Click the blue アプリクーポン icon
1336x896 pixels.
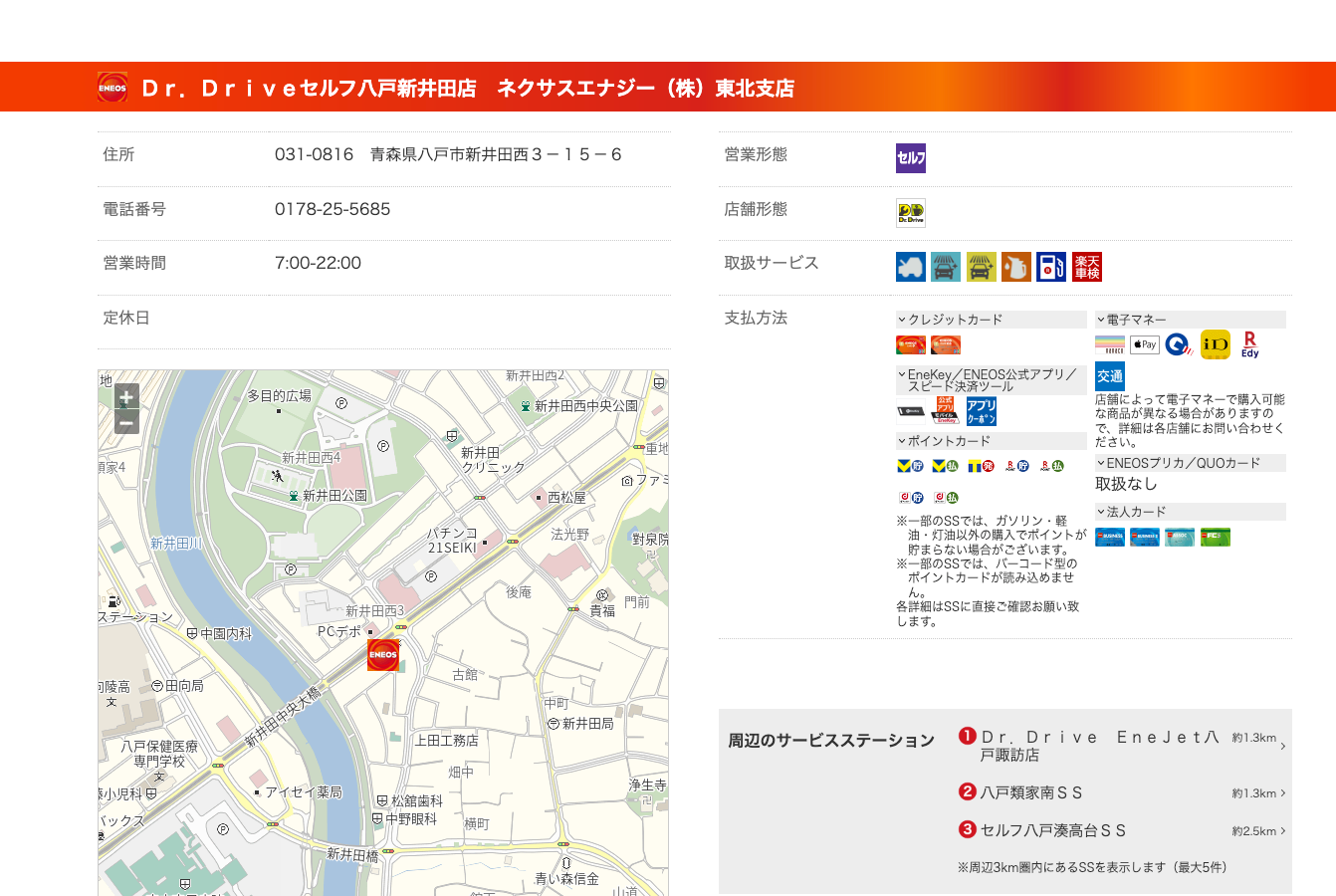point(982,411)
